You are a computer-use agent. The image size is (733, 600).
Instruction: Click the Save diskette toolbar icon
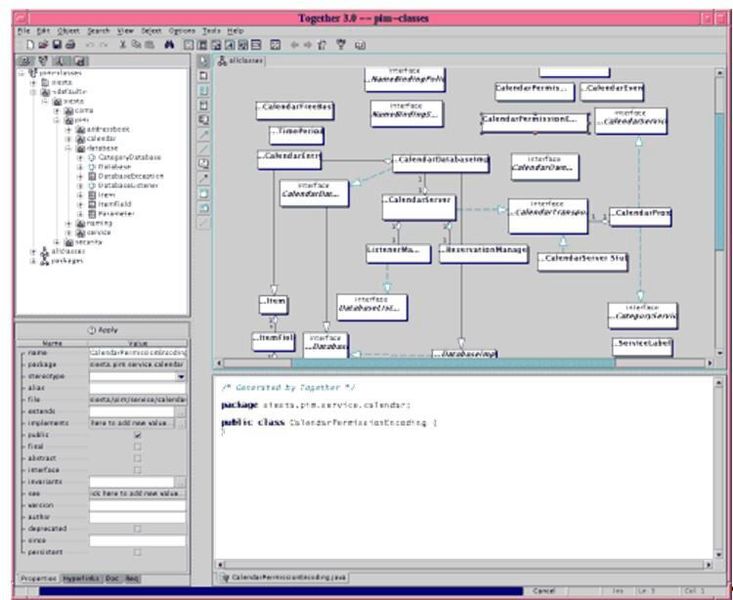57,45
